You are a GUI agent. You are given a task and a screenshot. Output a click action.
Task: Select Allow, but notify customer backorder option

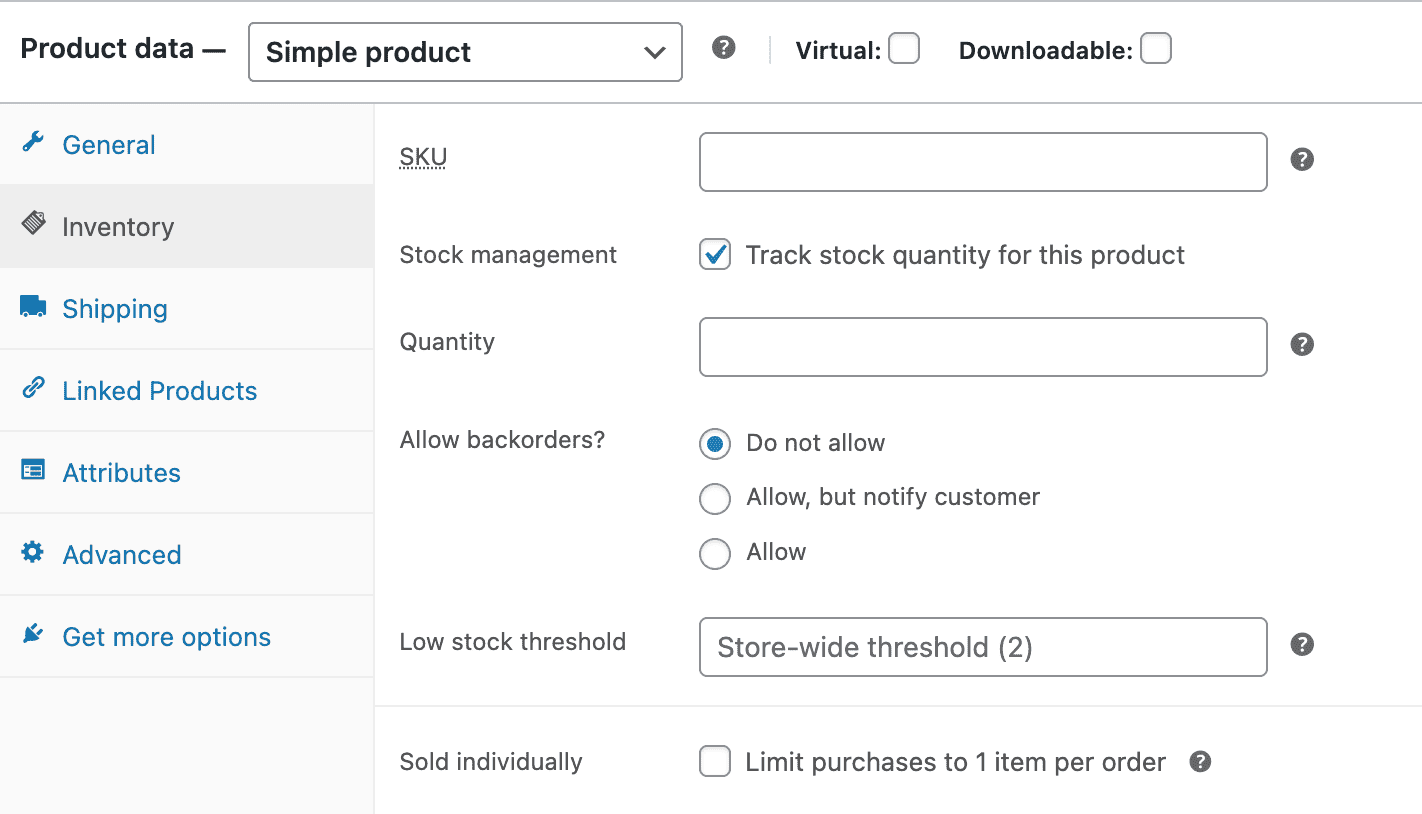click(x=715, y=498)
